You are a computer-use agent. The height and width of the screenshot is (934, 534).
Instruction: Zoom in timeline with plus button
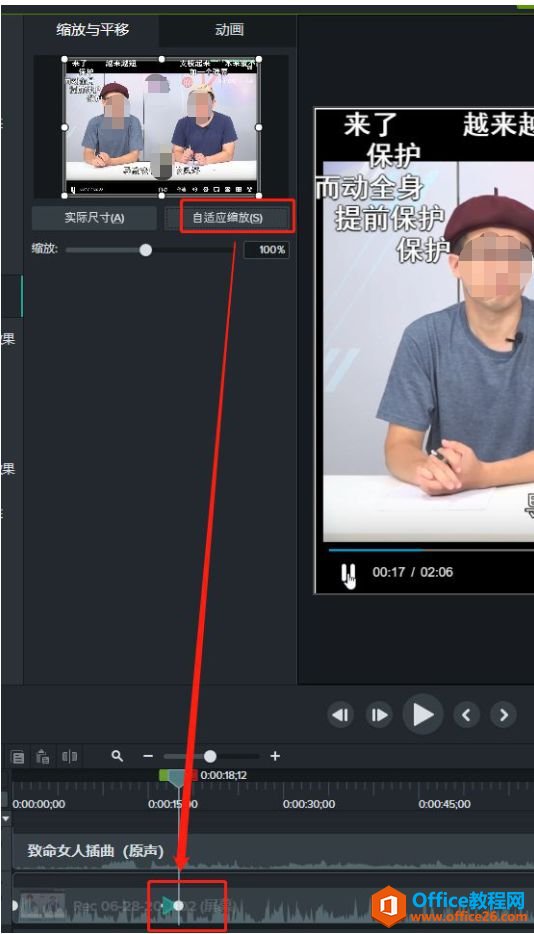pyautogui.click(x=275, y=756)
